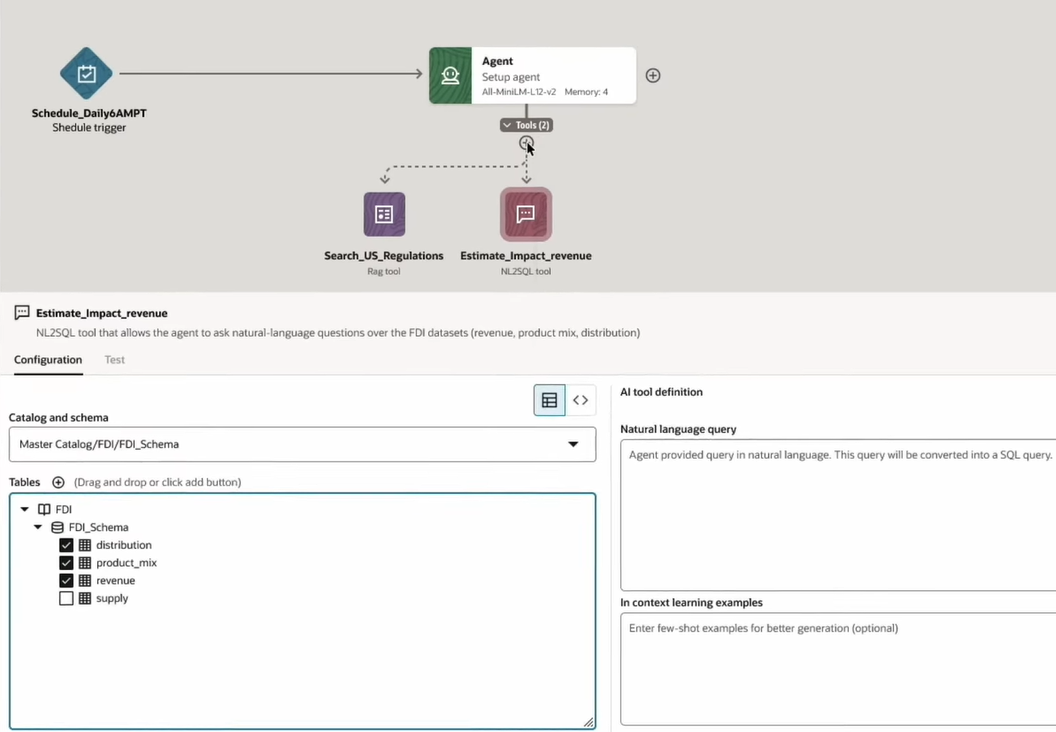Click inside the Natural language query field
Viewport: 1056px width, 732px height.
coord(838,515)
